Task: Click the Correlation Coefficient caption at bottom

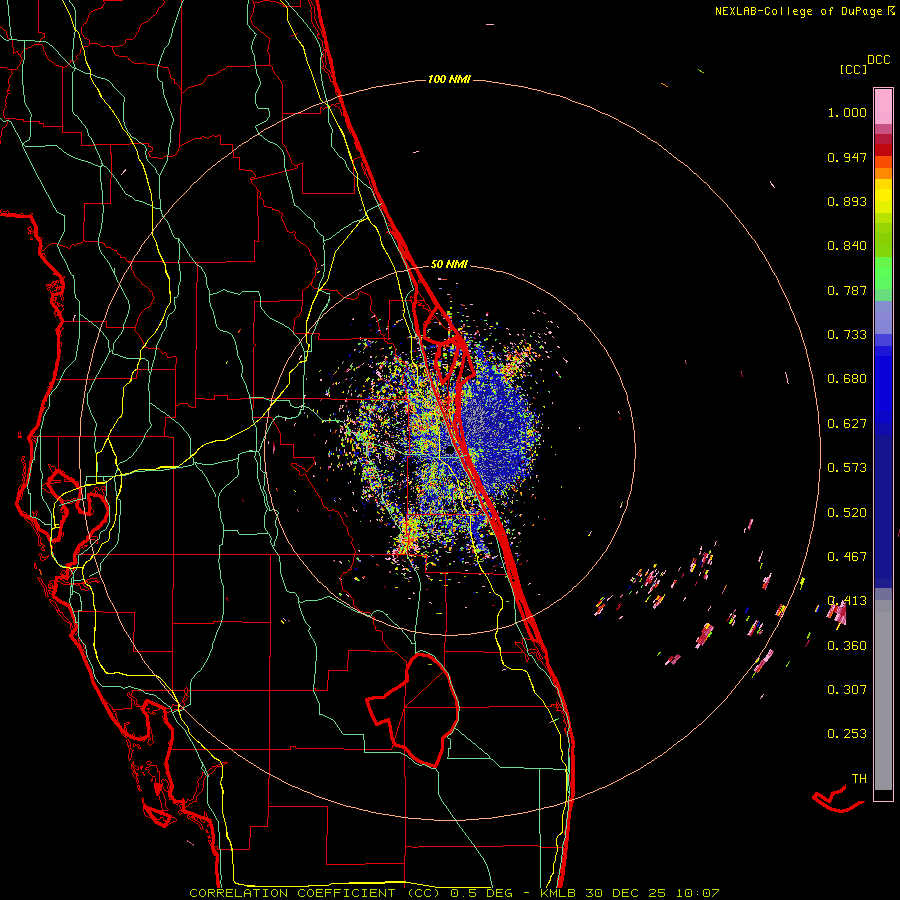Action: pyautogui.click(x=454, y=893)
